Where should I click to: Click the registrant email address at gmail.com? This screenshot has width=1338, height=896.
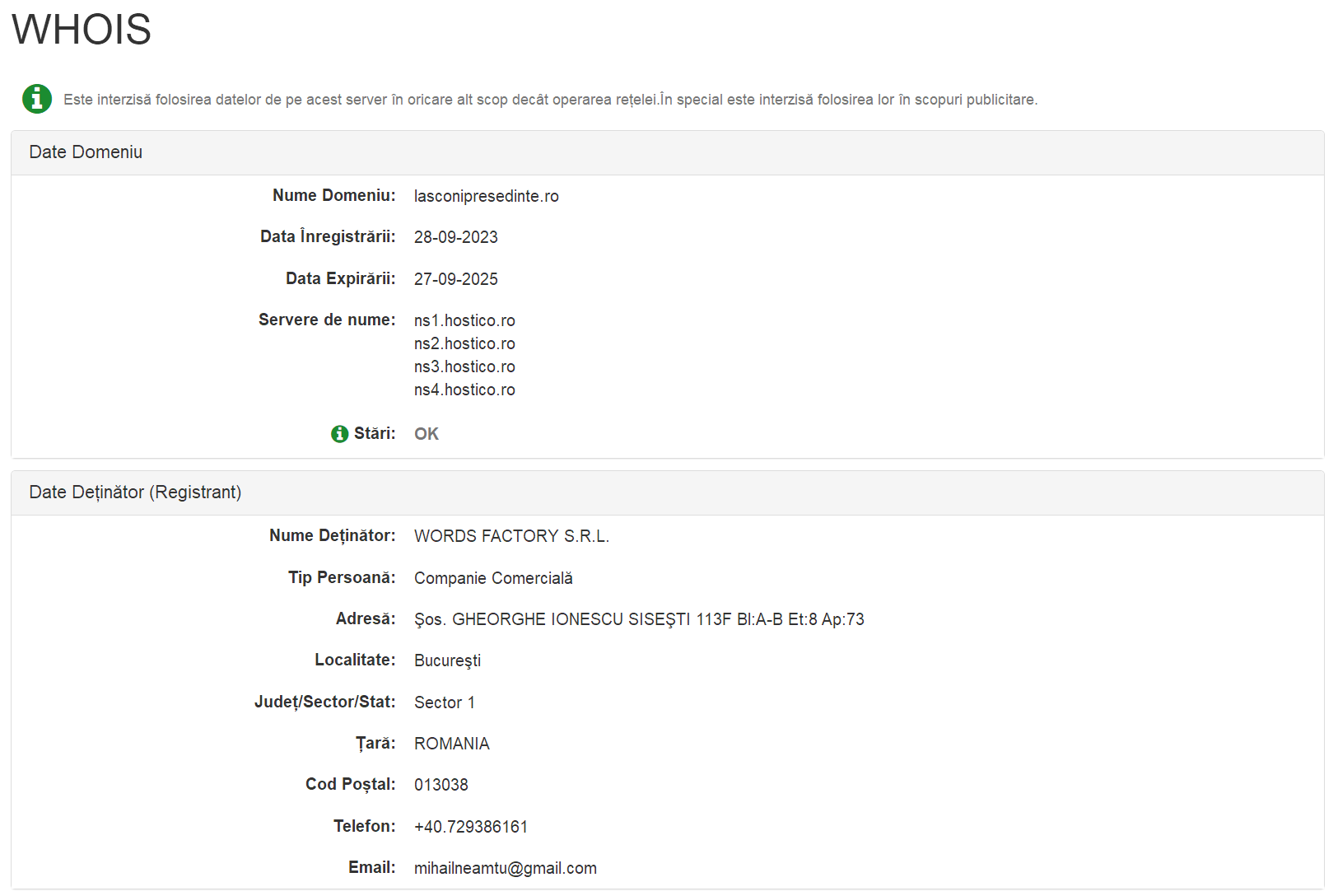click(x=505, y=868)
